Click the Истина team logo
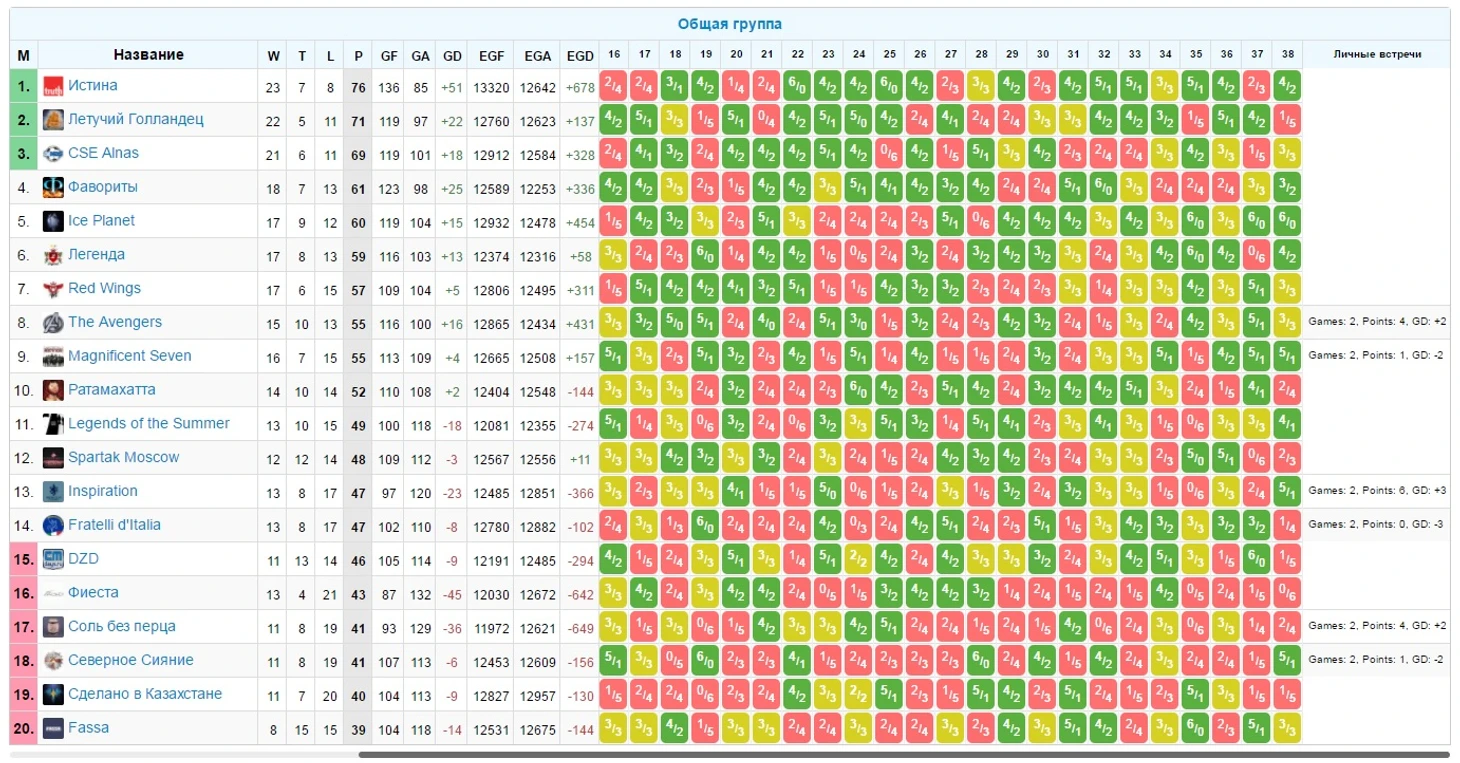 click(x=53, y=86)
